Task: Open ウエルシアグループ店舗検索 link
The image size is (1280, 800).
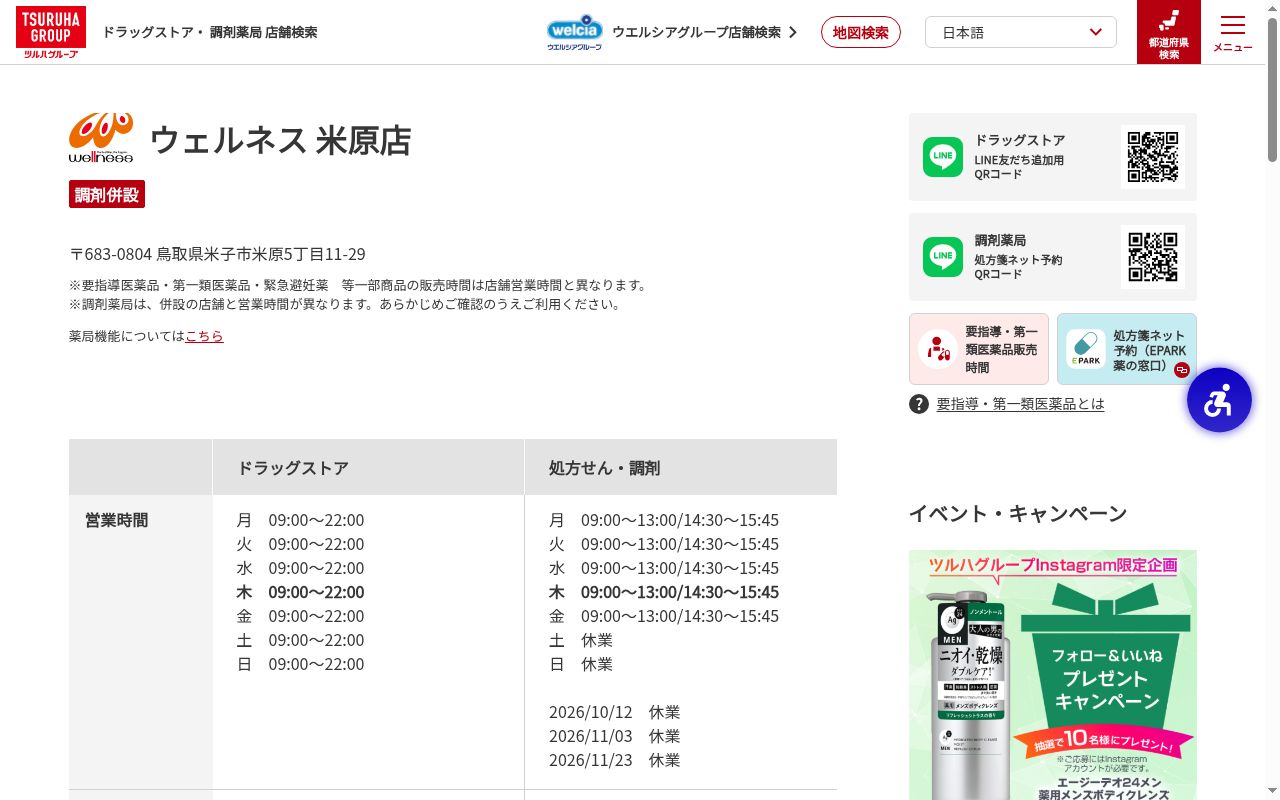Action: click(704, 32)
